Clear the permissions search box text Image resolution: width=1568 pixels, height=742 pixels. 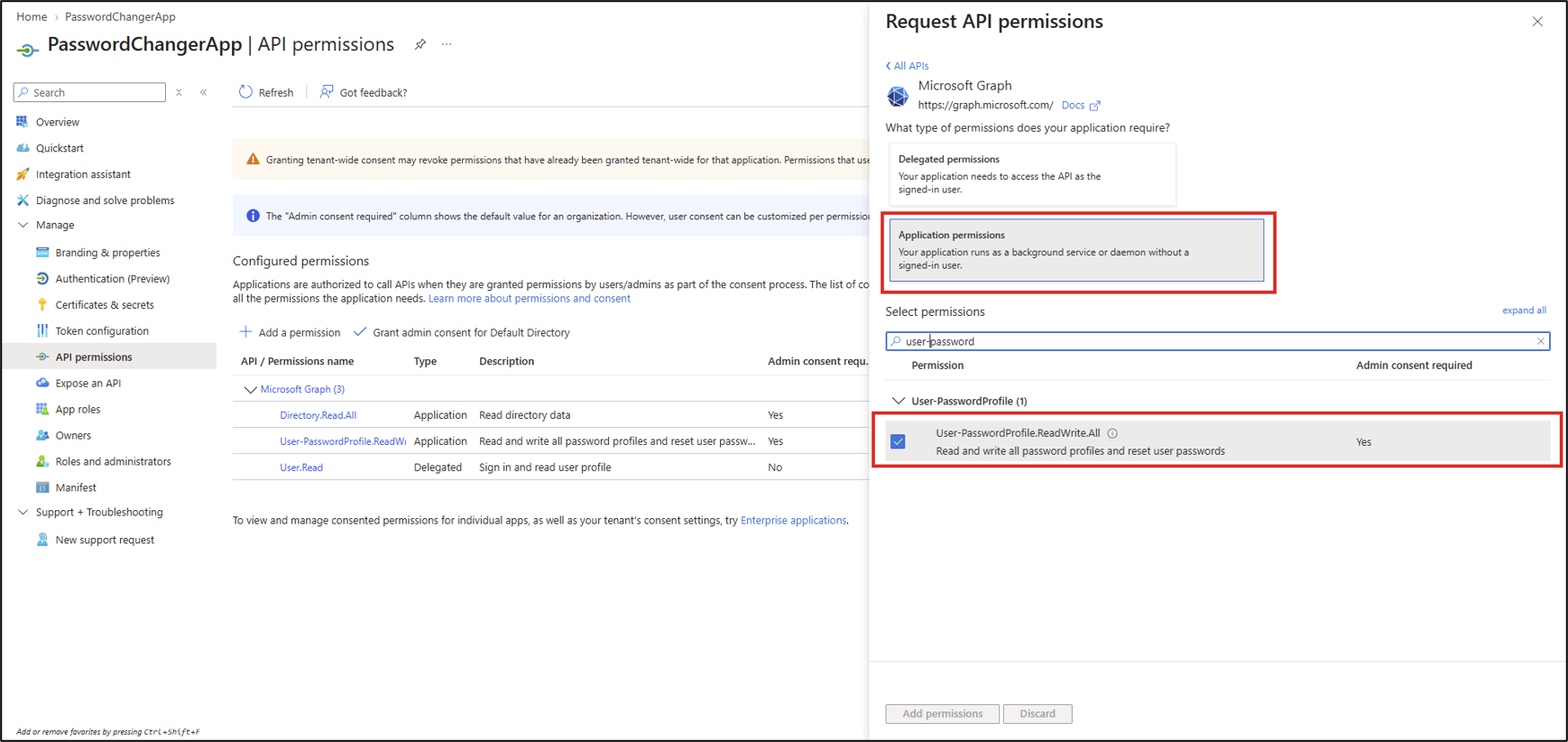coord(1541,341)
